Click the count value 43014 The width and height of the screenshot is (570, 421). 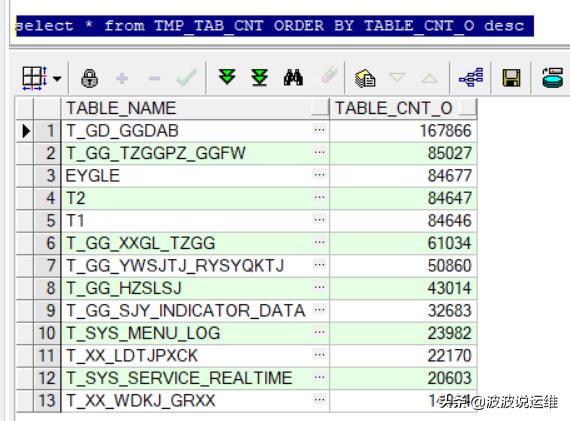pyautogui.click(x=450, y=288)
